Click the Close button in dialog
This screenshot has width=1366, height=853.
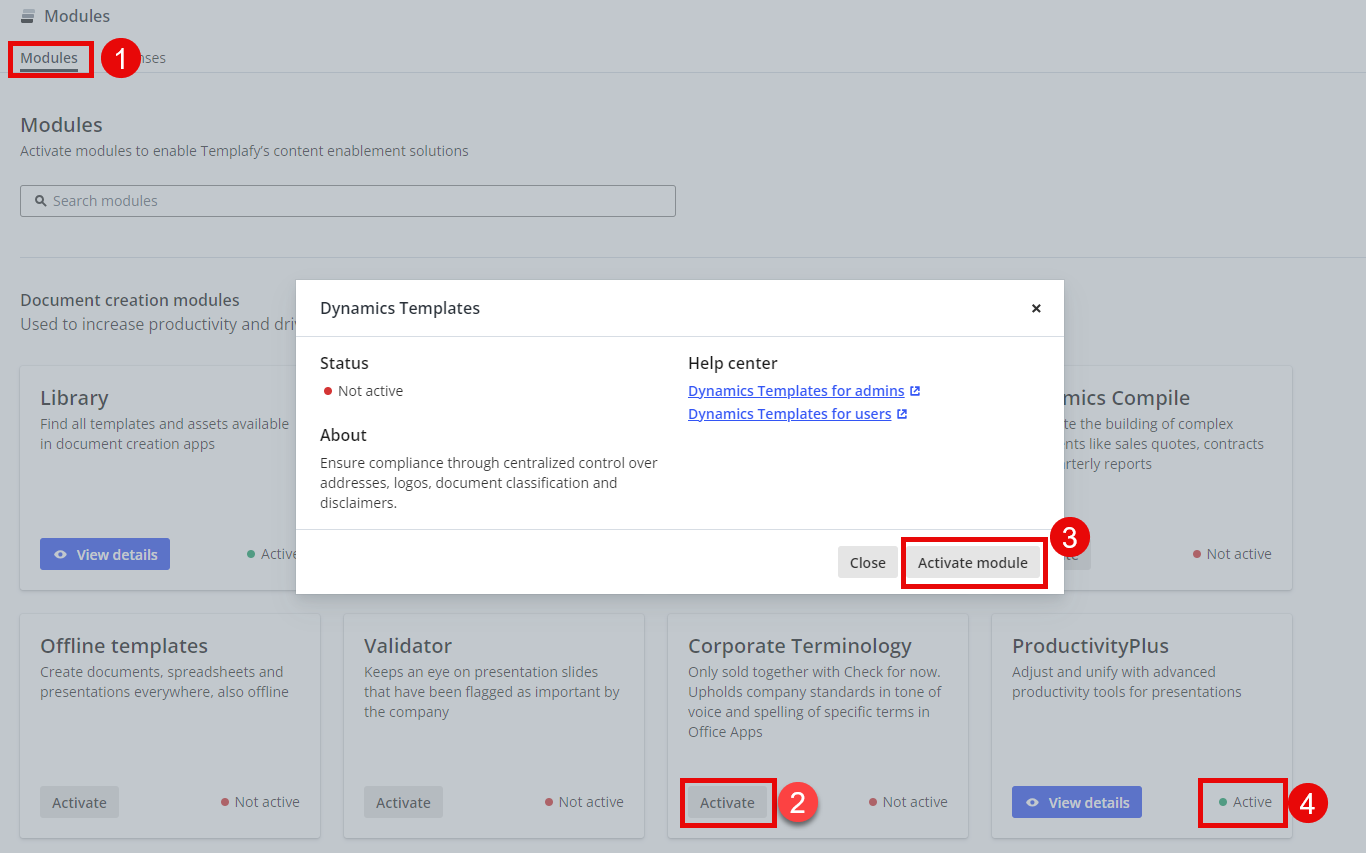click(x=867, y=562)
